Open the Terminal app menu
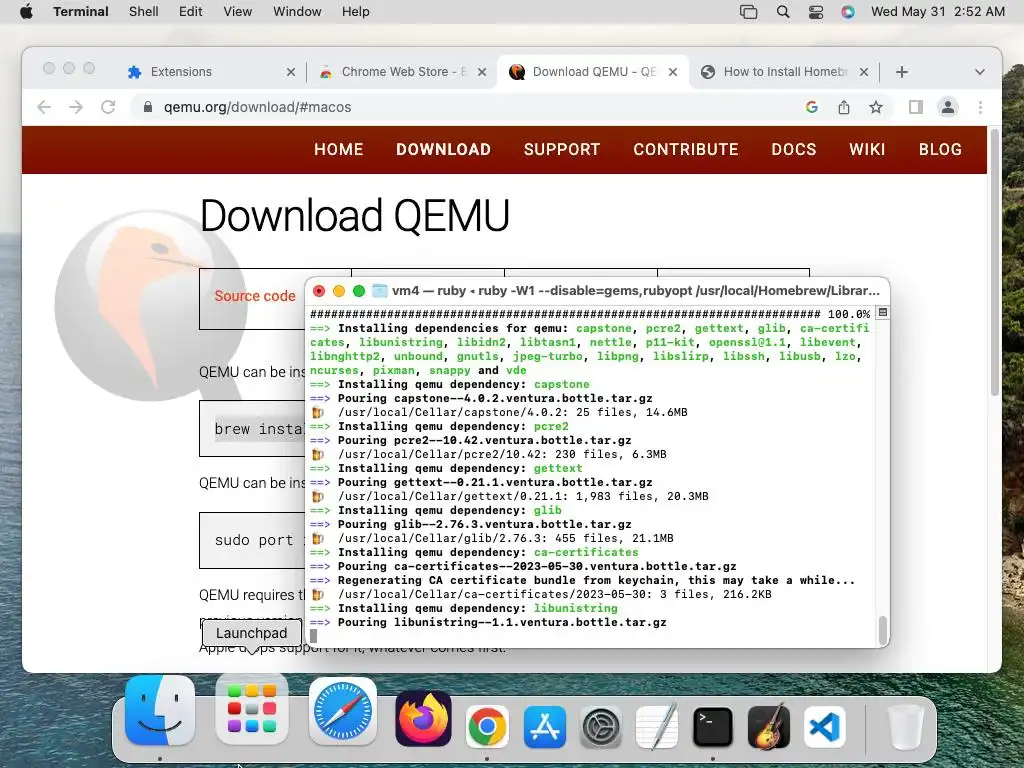 tap(81, 12)
